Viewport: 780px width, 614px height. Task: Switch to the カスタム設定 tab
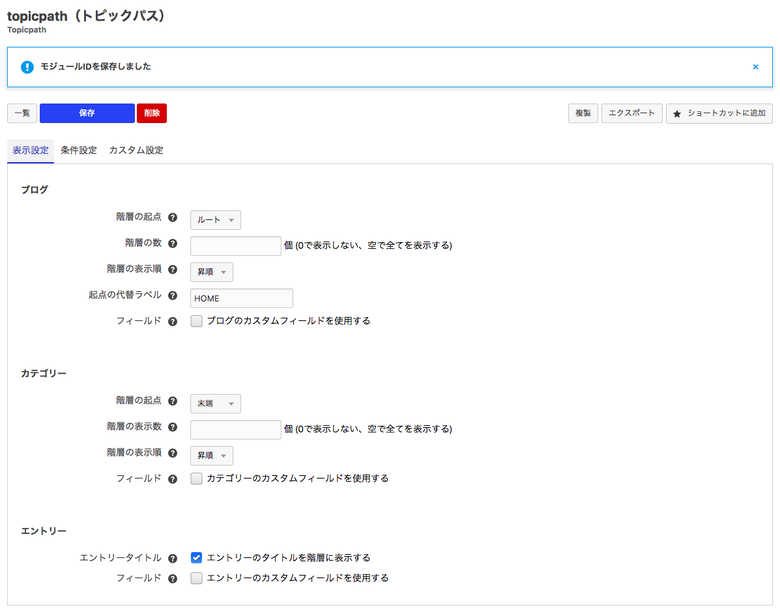click(136, 150)
